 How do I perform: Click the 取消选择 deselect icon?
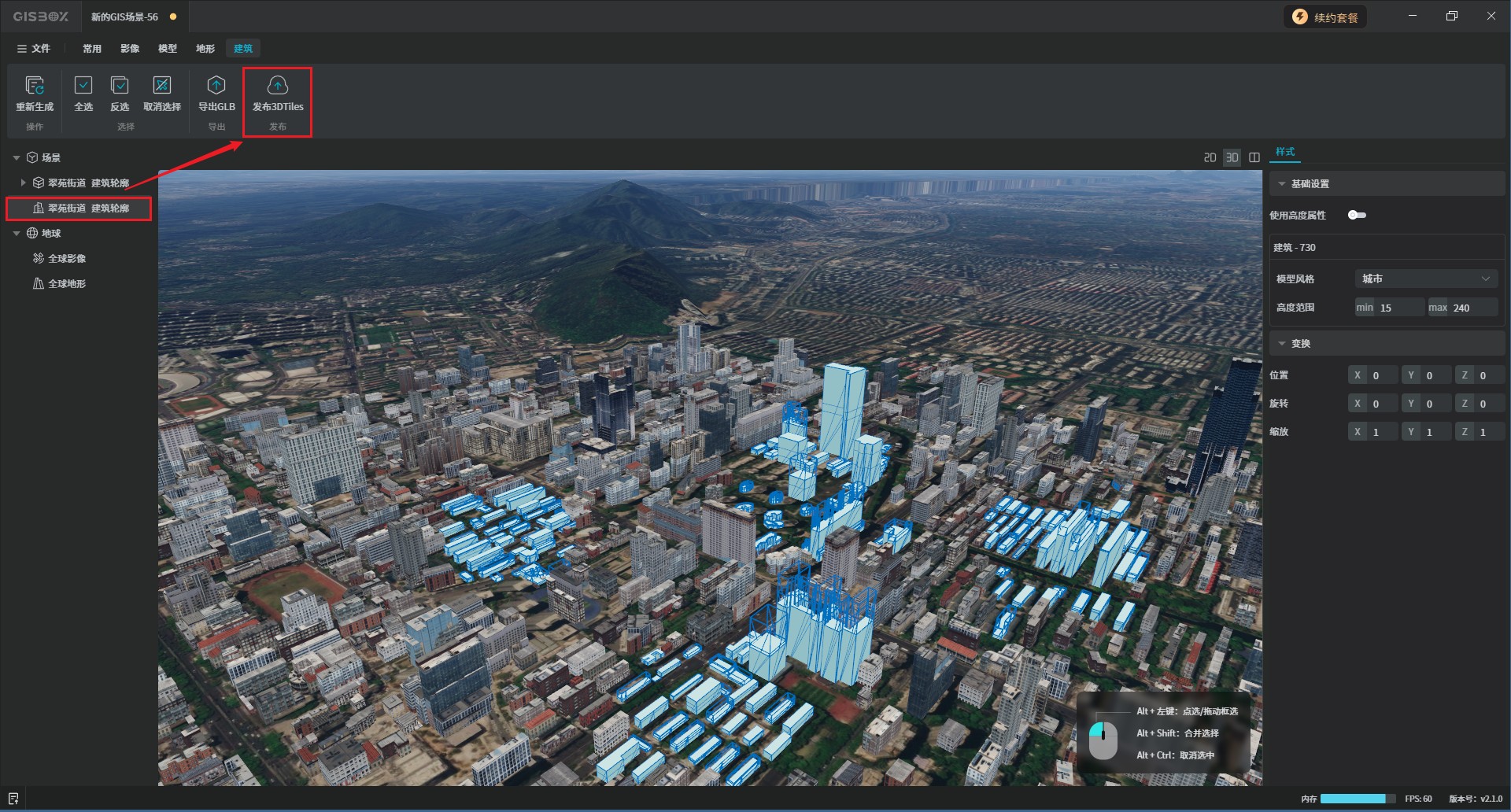162,85
